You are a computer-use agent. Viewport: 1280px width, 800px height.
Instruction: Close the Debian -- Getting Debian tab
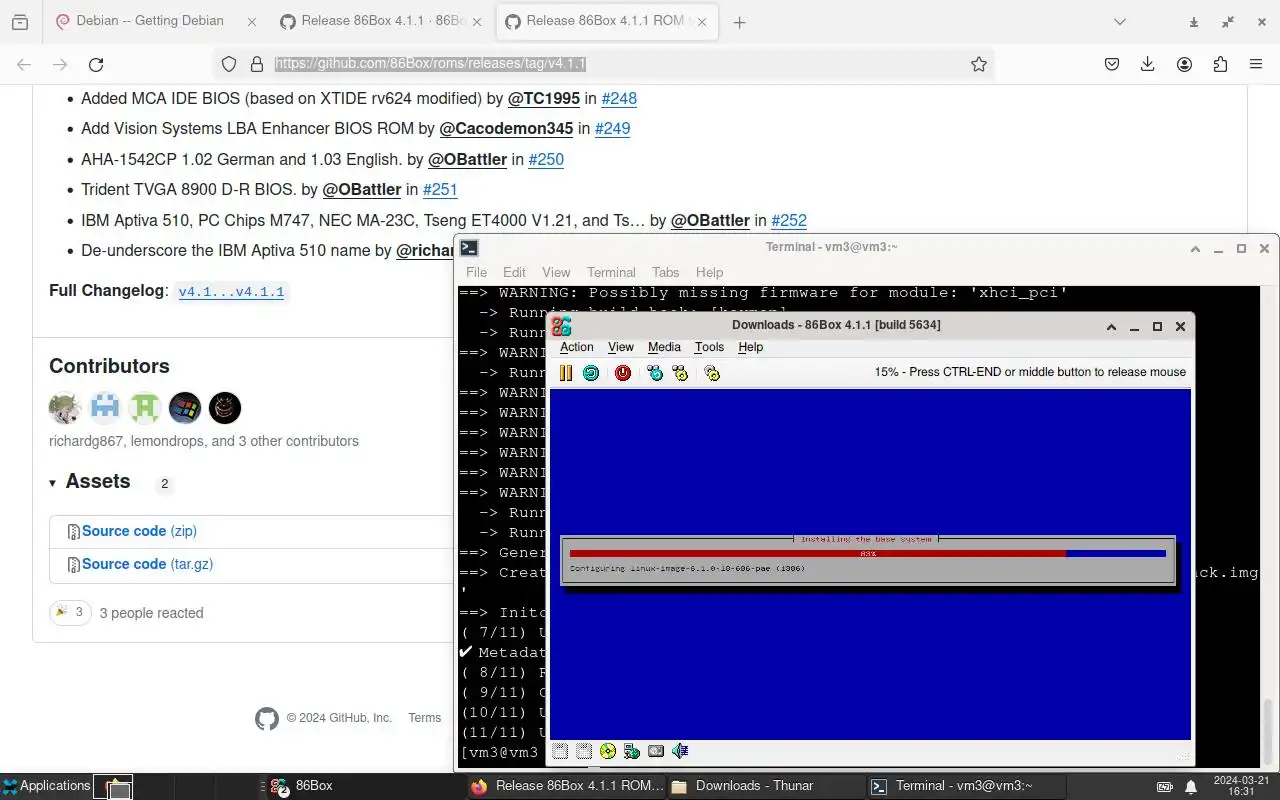[251, 22]
